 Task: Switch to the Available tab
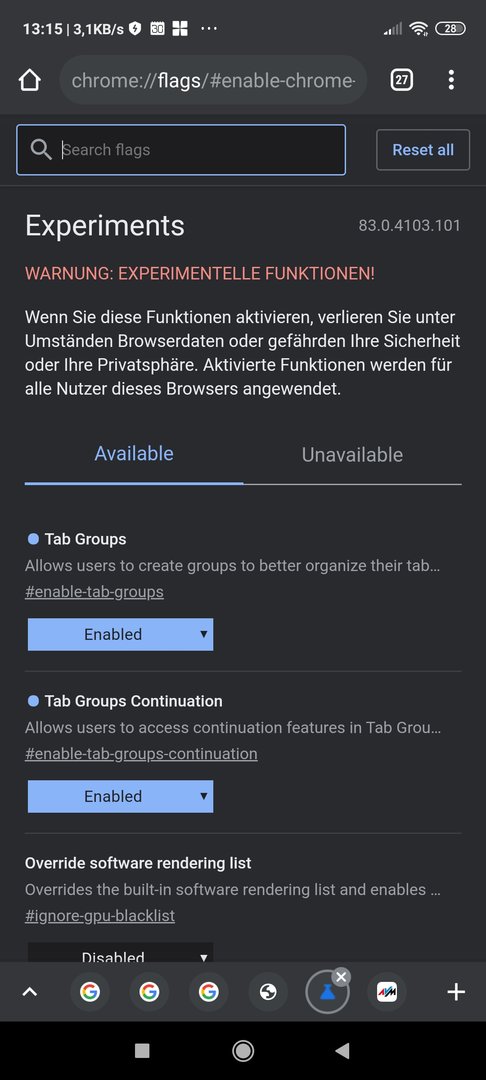point(134,454)
